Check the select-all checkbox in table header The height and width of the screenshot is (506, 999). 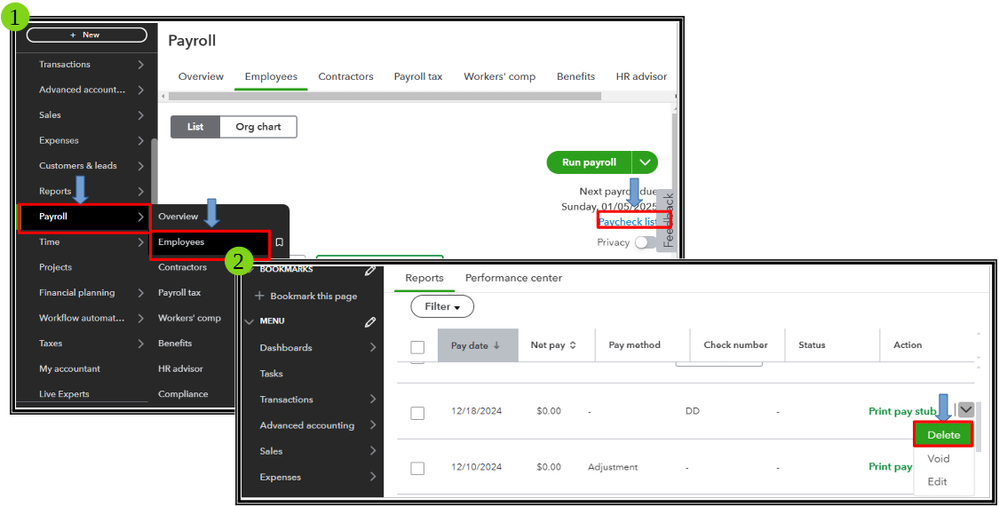tap(417, 347)
